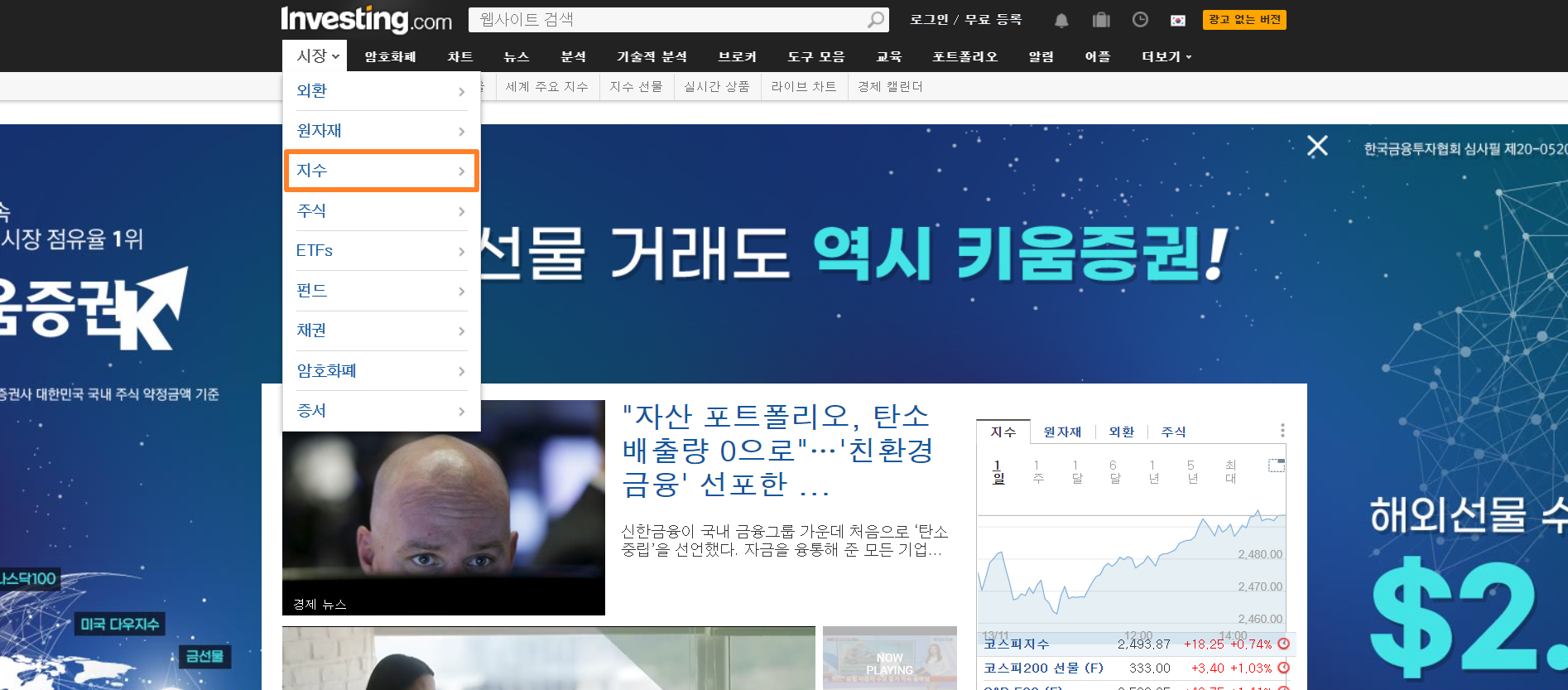Open the '자산 포트폴리오, 탄소 배출량 0으로' headline

(x=778, y=450)
